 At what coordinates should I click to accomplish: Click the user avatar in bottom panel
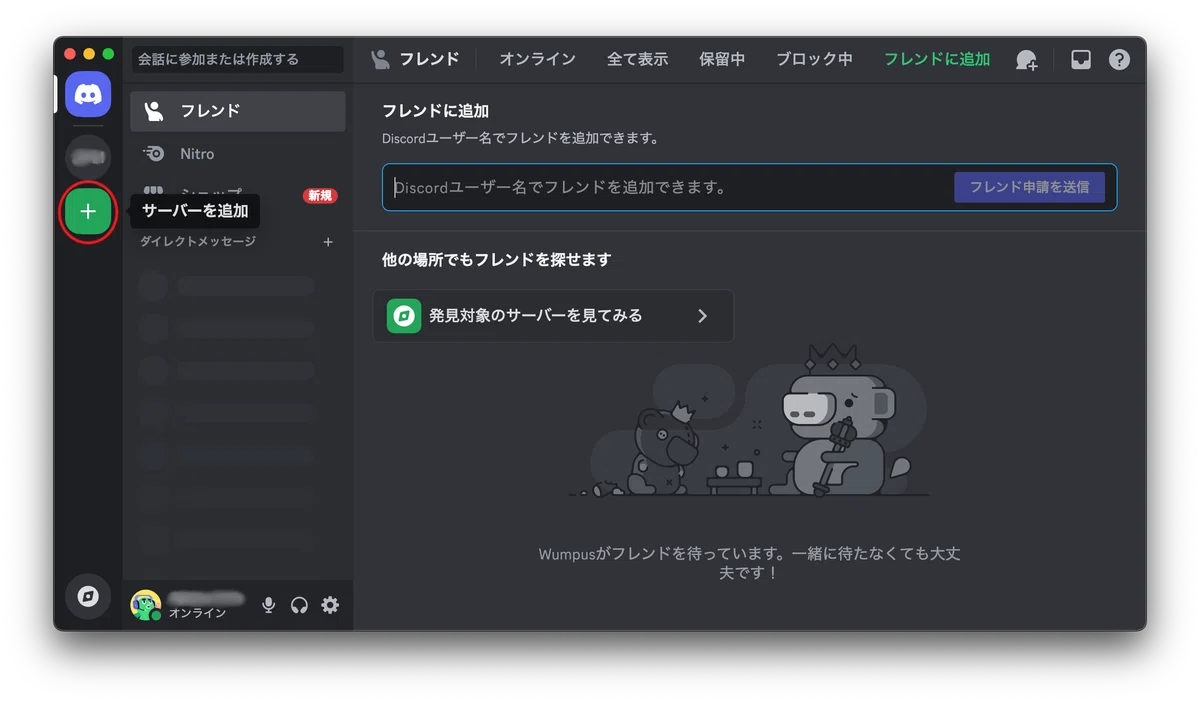pos(146,605)
